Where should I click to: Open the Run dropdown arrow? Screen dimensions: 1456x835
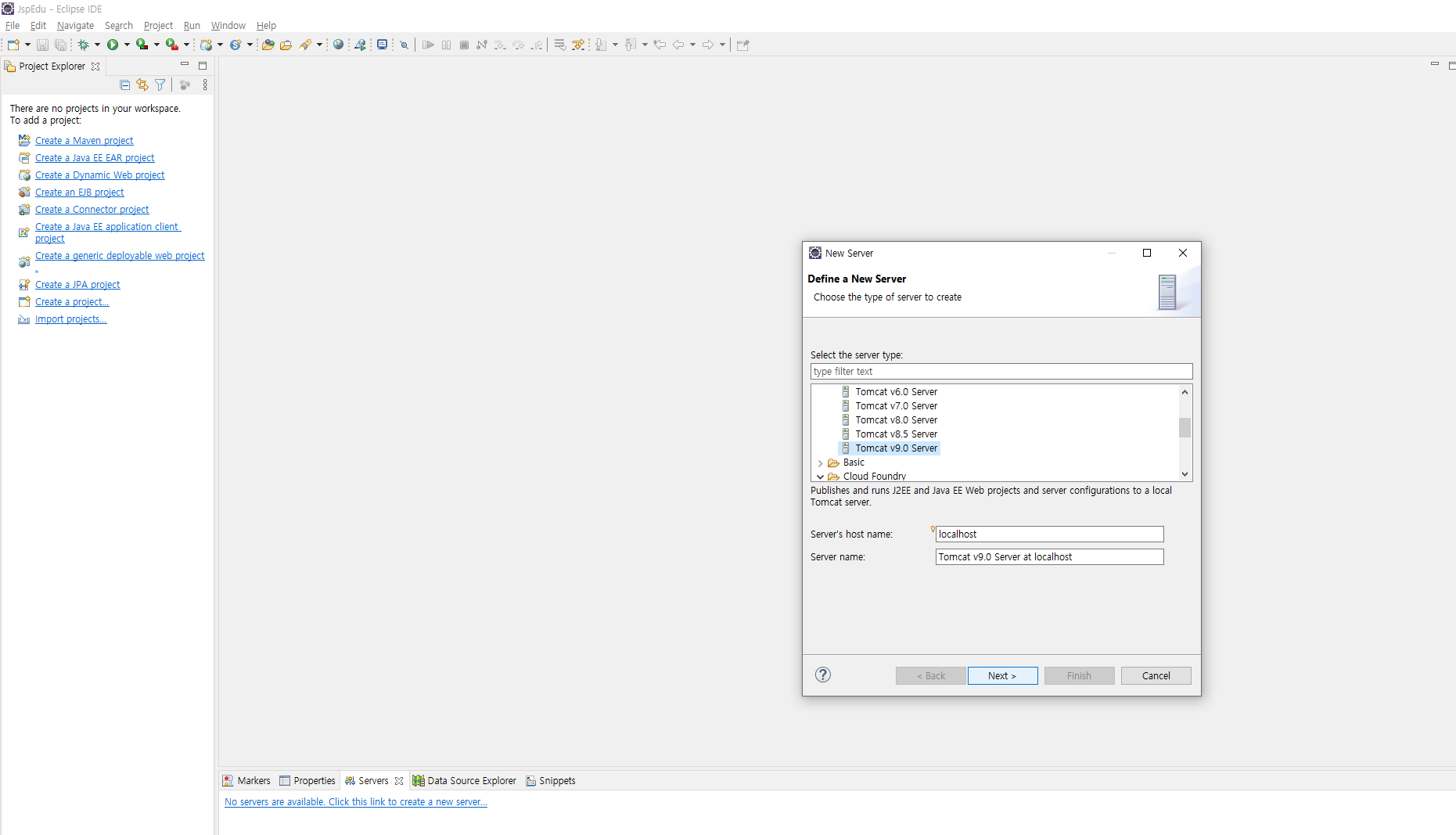tap(127, 45)
